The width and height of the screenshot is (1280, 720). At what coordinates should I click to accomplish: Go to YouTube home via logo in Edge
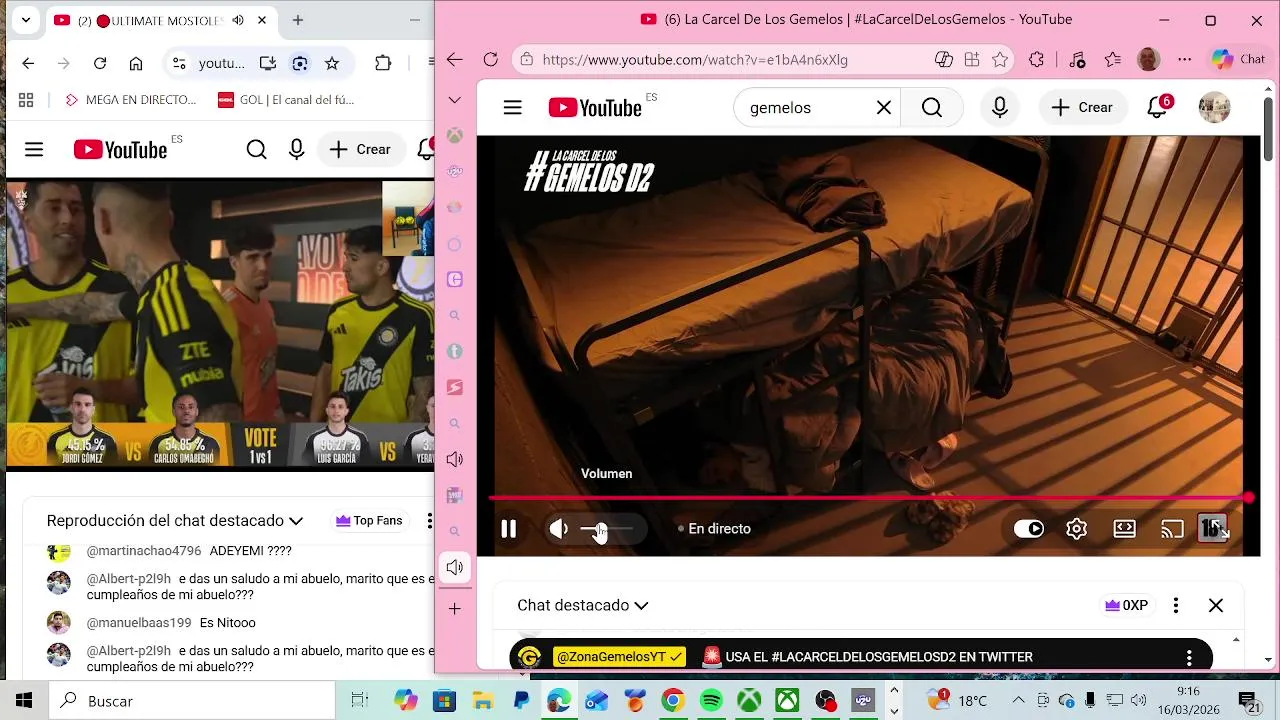[596, 107]
